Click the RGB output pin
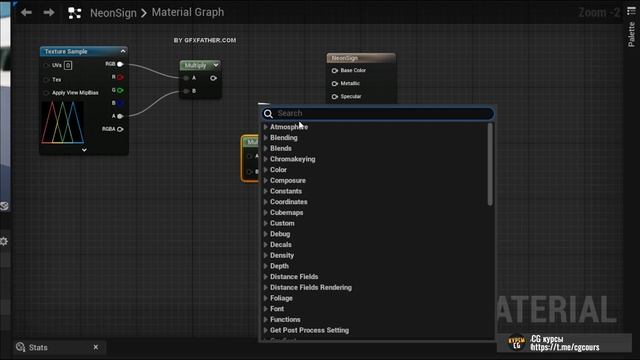The height and width of the screenshot is (360, 640). (120, 64)
